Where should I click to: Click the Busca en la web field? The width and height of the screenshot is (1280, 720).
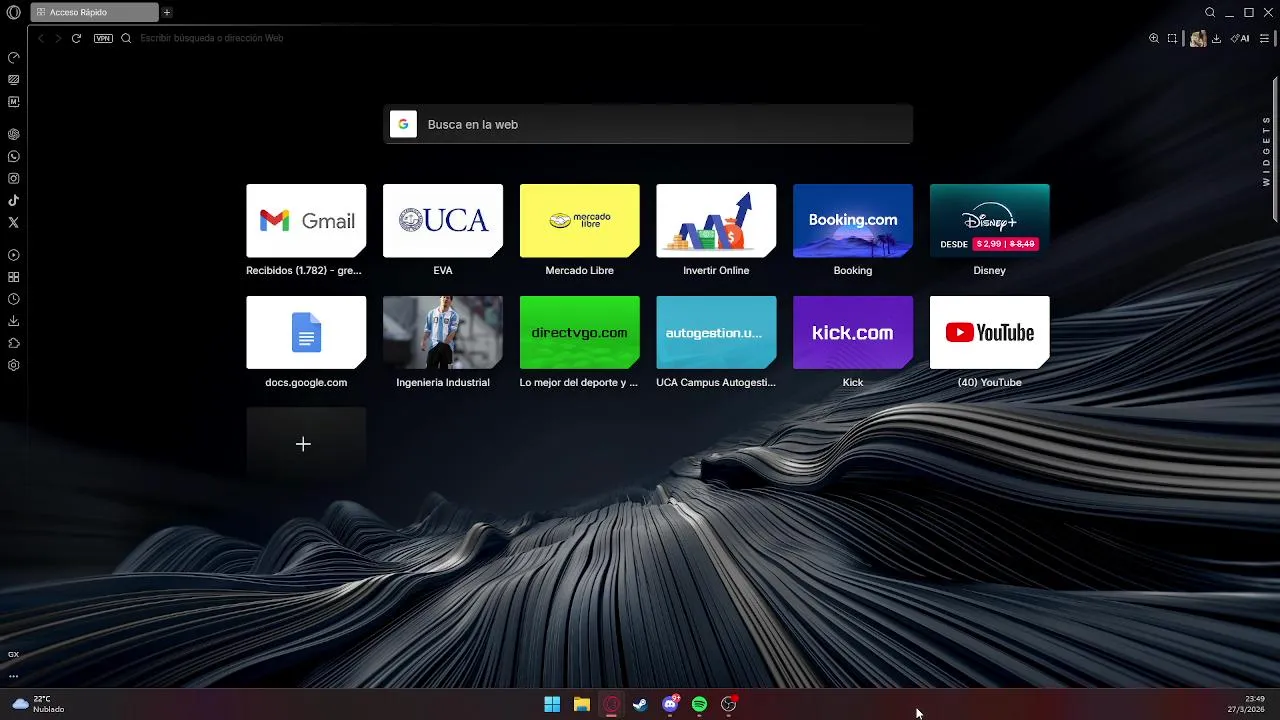click(648, 125)
